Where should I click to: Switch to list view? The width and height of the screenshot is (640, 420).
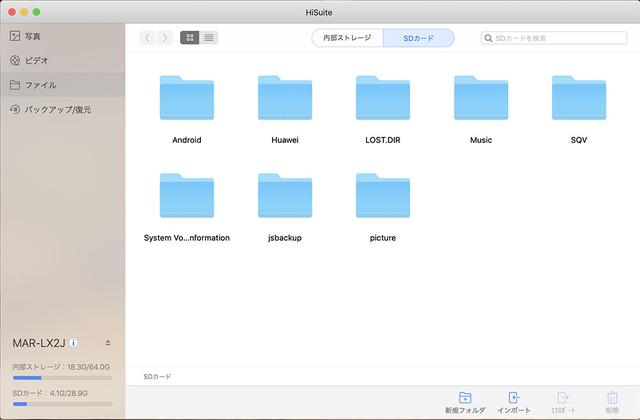click(209, 38)
